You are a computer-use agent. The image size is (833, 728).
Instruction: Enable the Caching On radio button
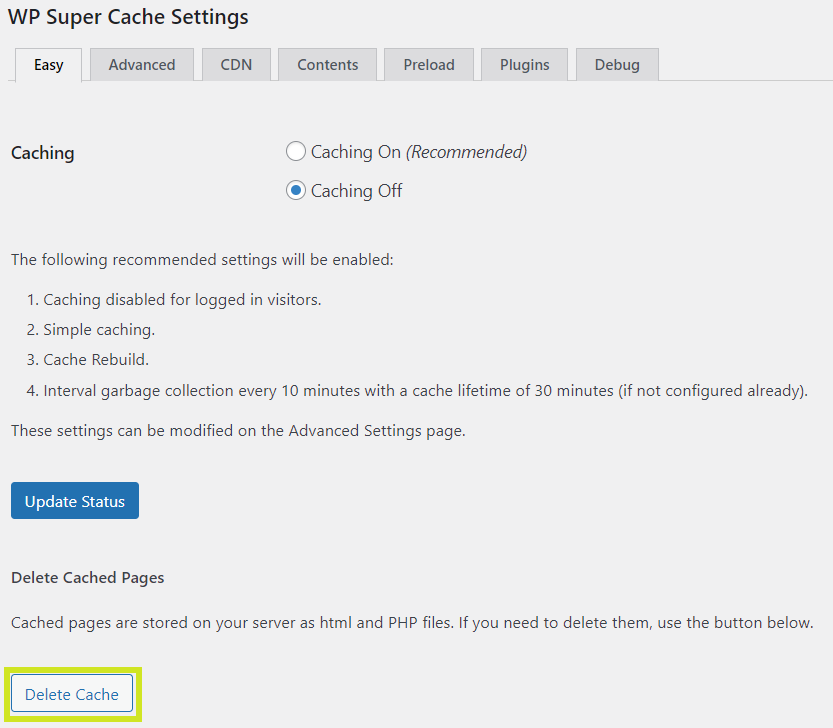click(x=296, y=152)
